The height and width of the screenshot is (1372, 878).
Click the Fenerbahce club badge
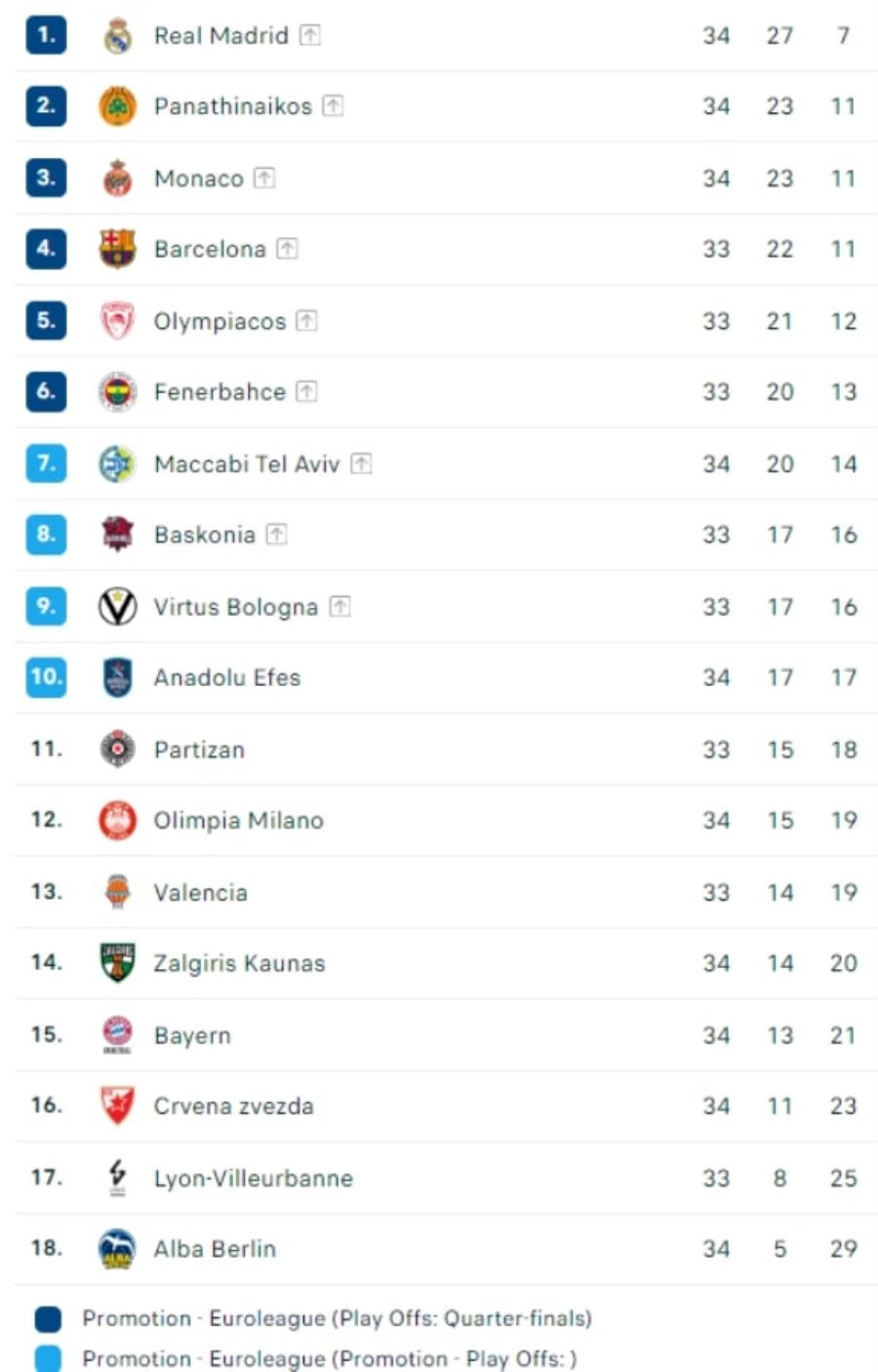click(118, 392)
